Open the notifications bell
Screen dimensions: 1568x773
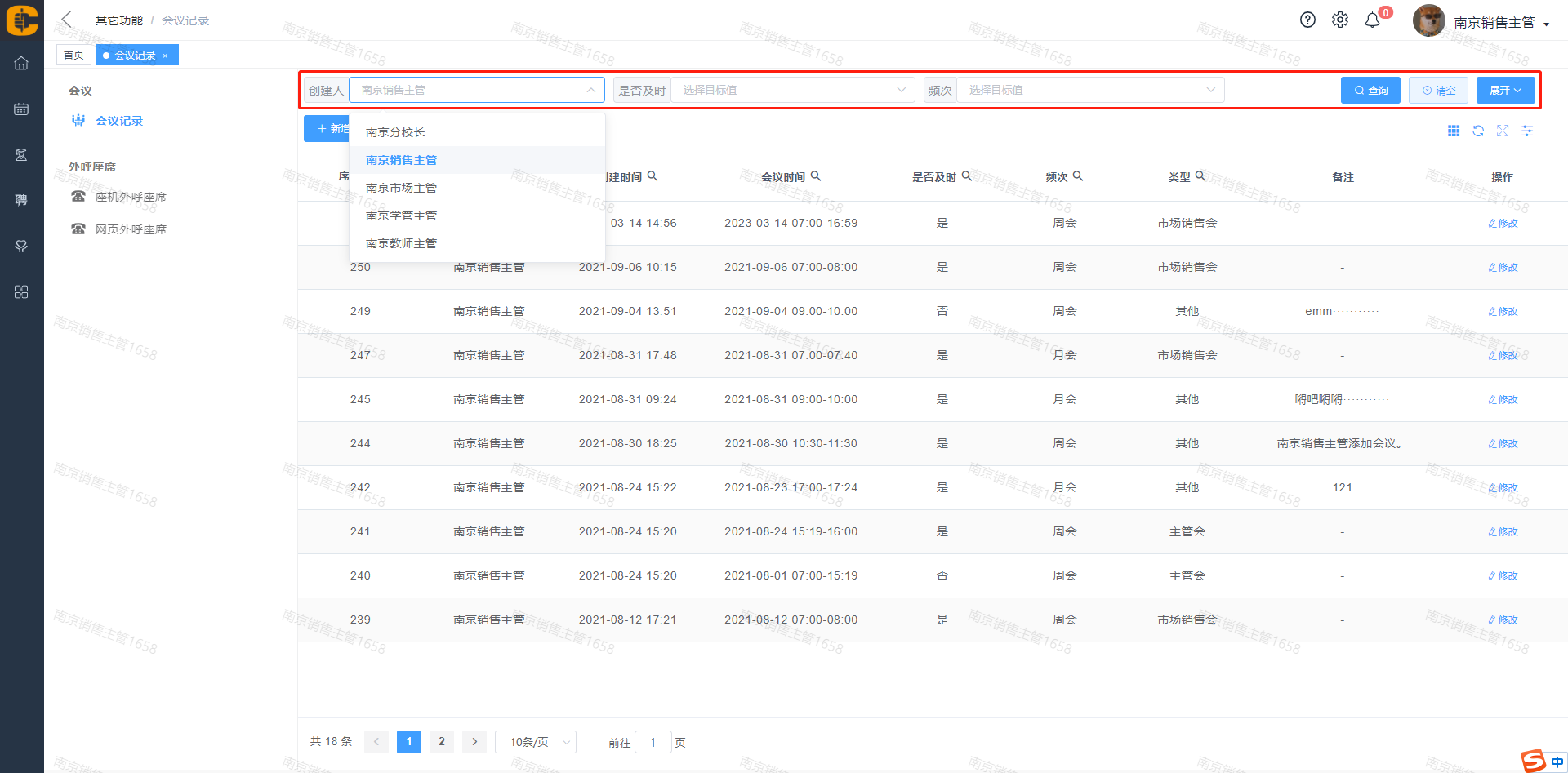tap(1373, 20)
